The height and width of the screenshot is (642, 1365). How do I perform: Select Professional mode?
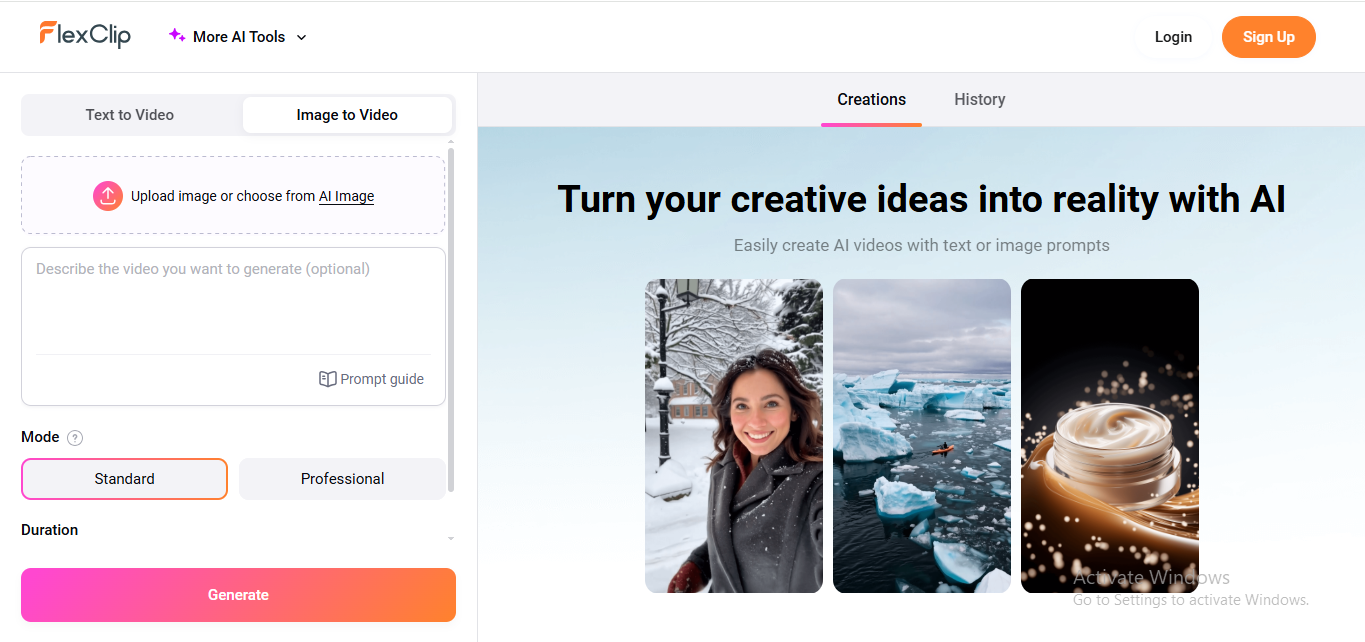342,478
